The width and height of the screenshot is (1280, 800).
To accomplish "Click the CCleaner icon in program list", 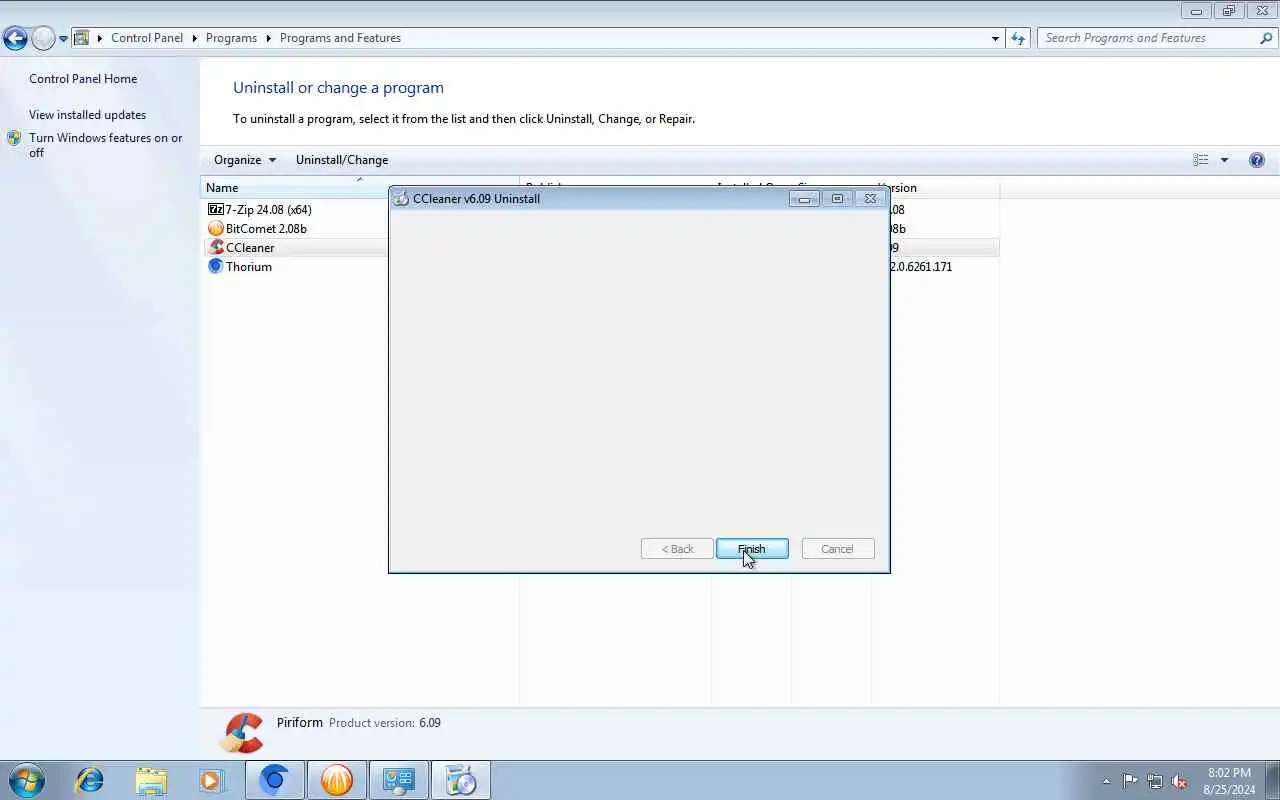I will coord(215,248).
